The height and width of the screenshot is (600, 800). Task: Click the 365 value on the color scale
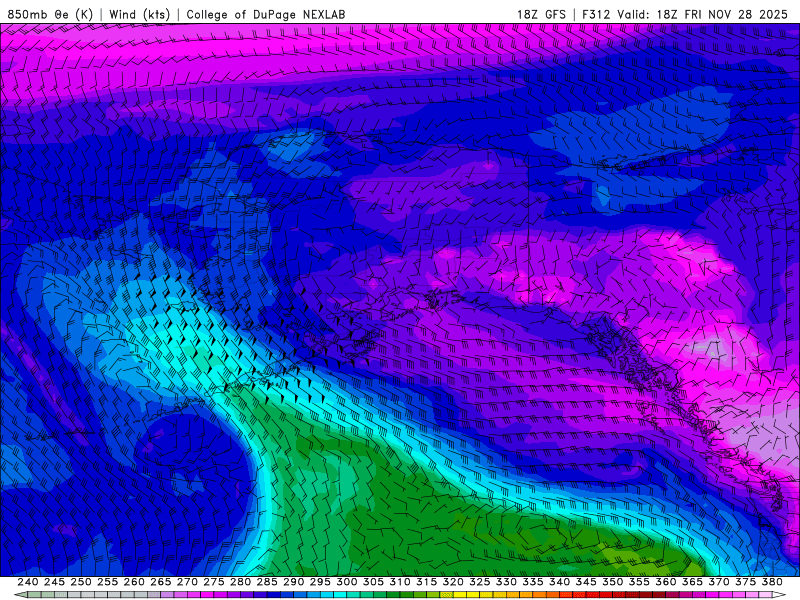tap(692, 582)
